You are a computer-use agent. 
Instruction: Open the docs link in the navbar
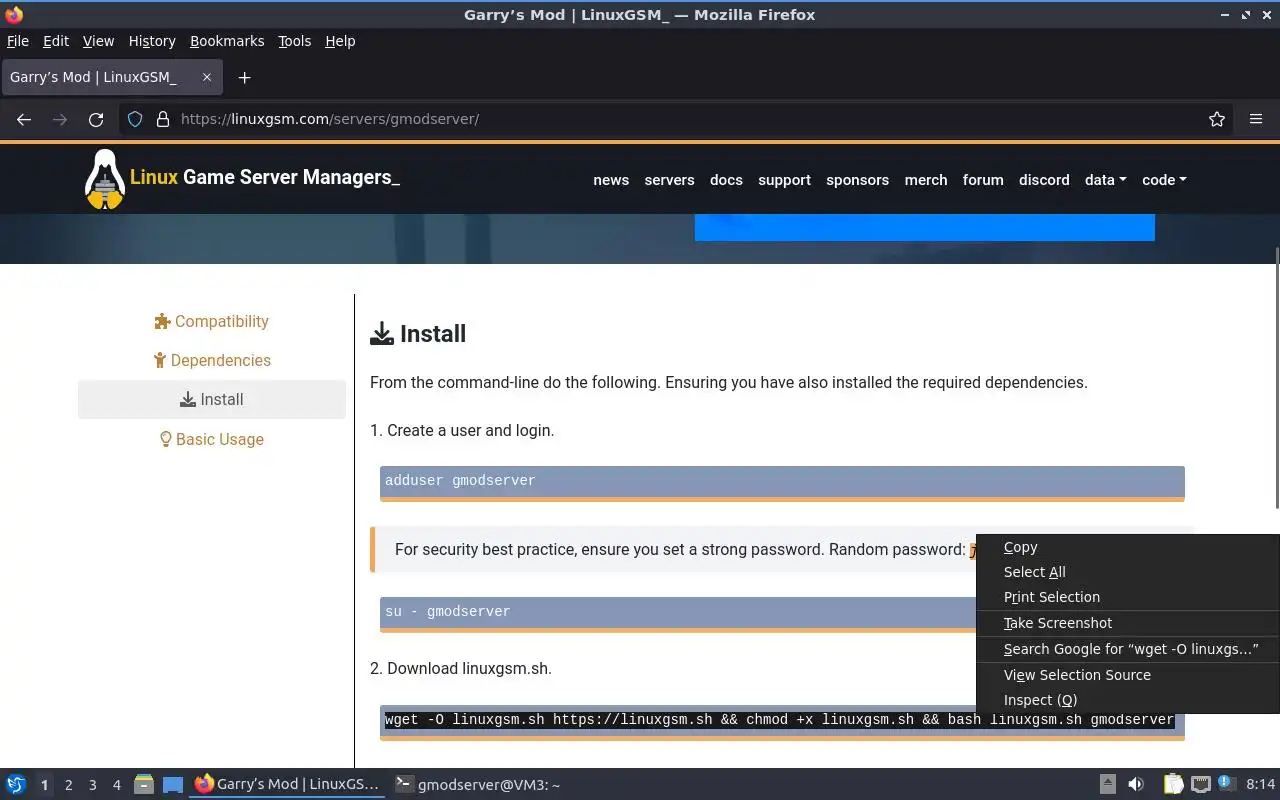click(x=726, y=180)
